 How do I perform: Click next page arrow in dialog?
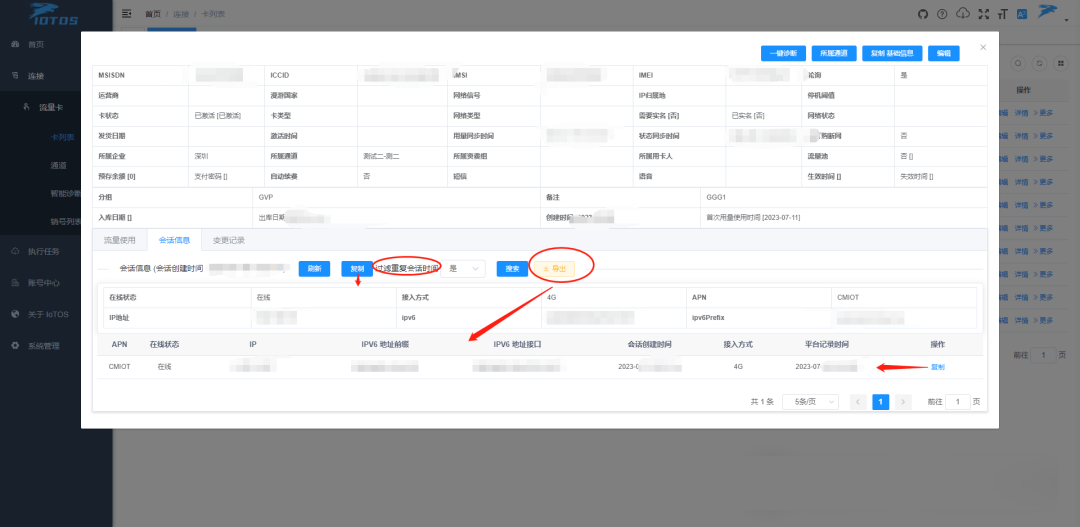(x=903, y=402)
